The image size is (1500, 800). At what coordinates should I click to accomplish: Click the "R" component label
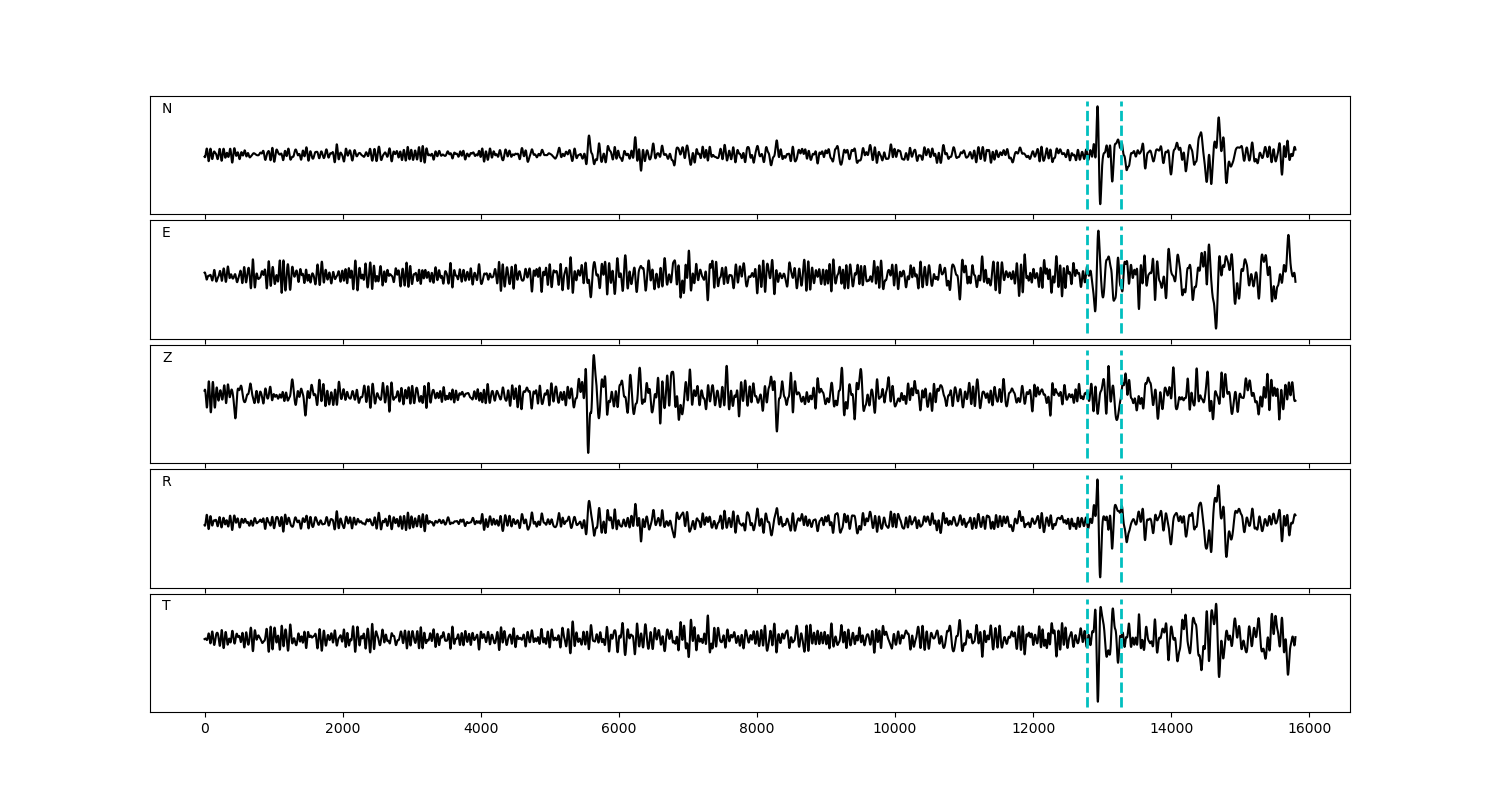tap(166, 482)
